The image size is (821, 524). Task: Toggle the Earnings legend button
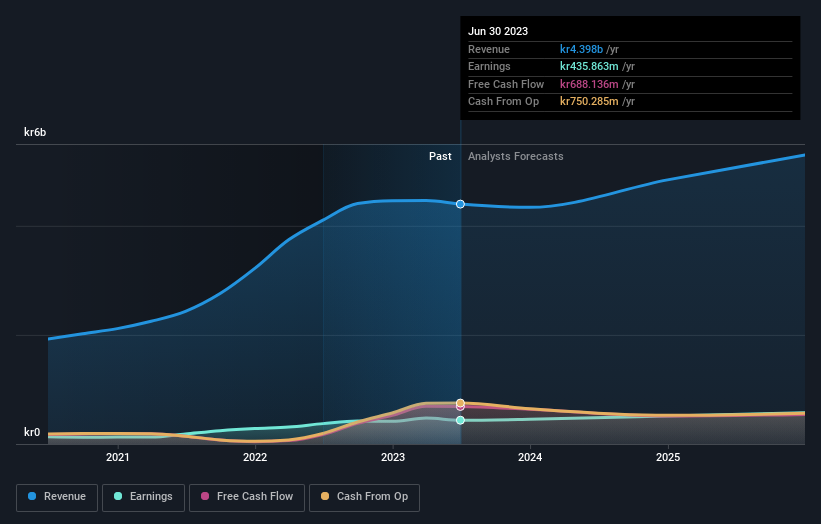(143, 497)
